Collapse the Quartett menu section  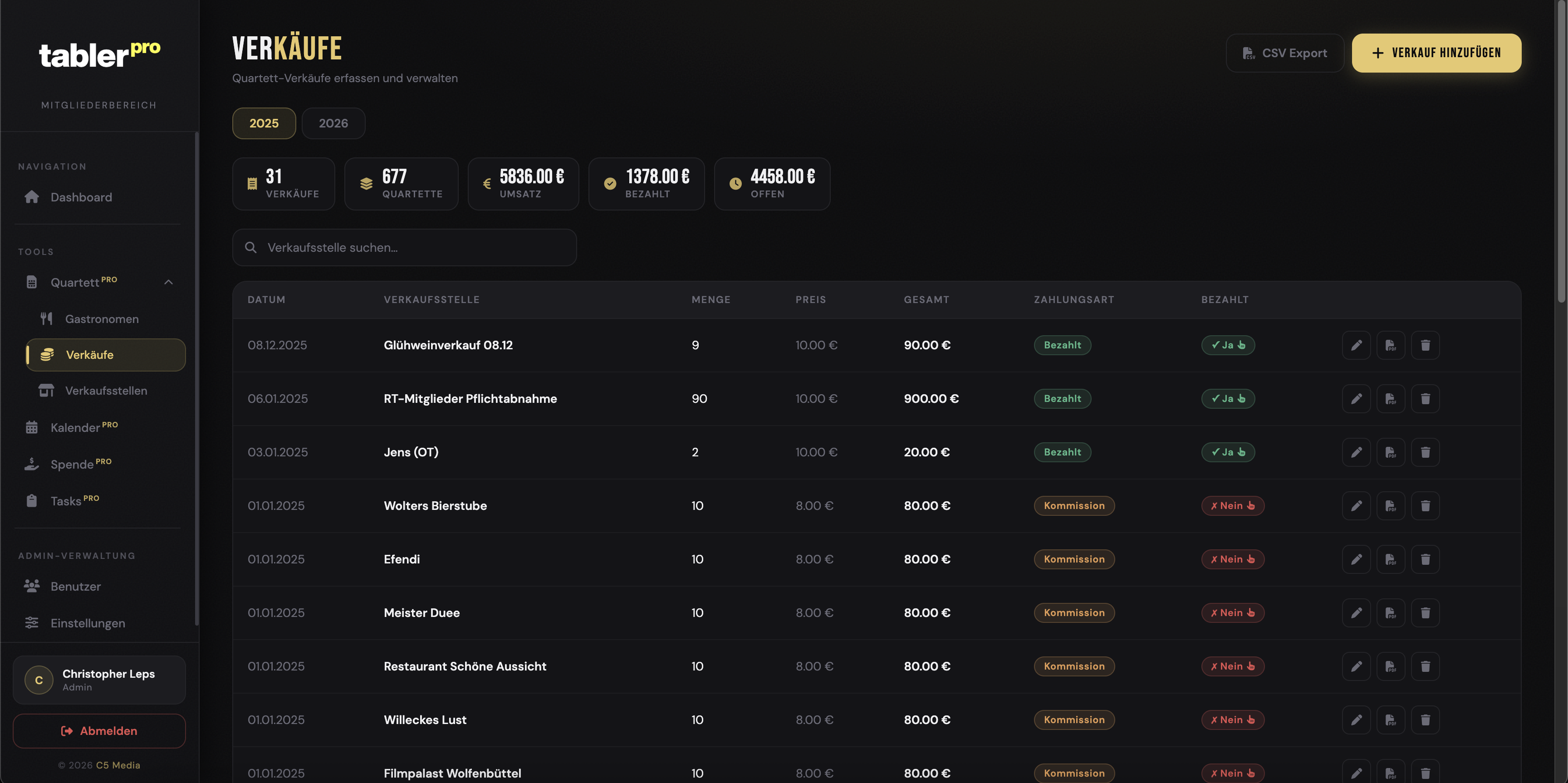(169, 282)
